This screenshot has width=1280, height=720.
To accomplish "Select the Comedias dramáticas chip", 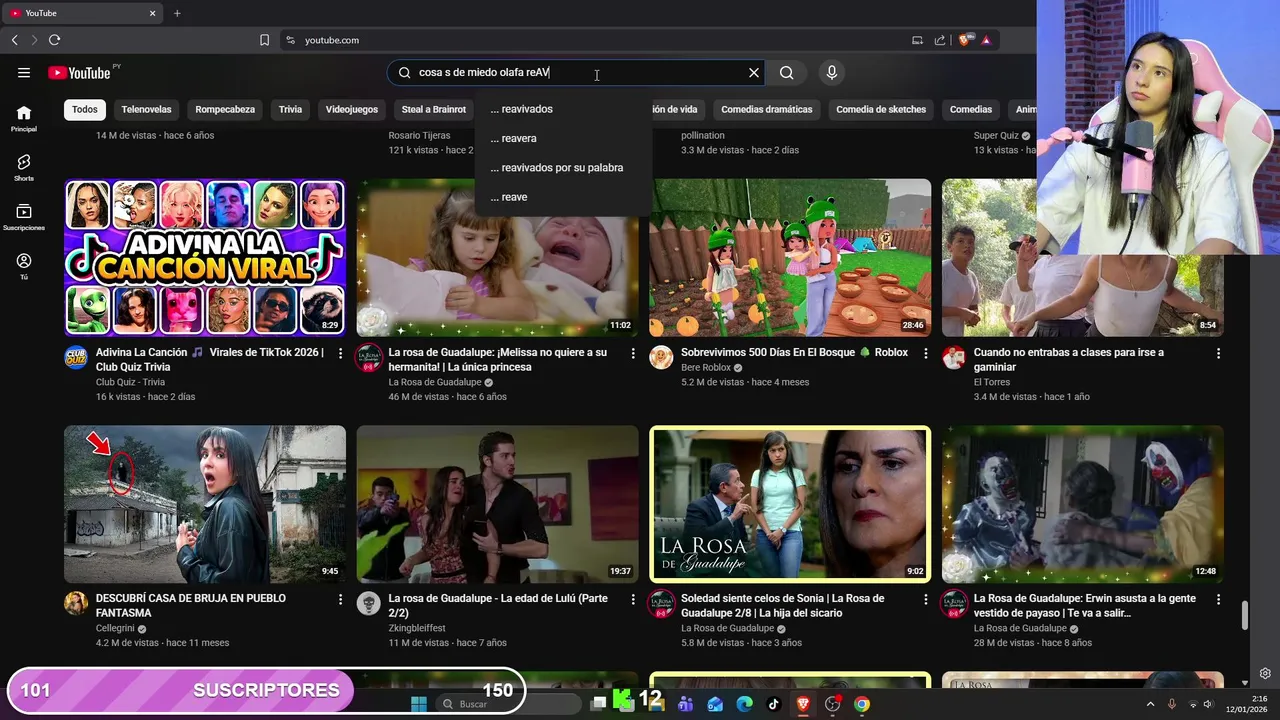I will point(767,109).
